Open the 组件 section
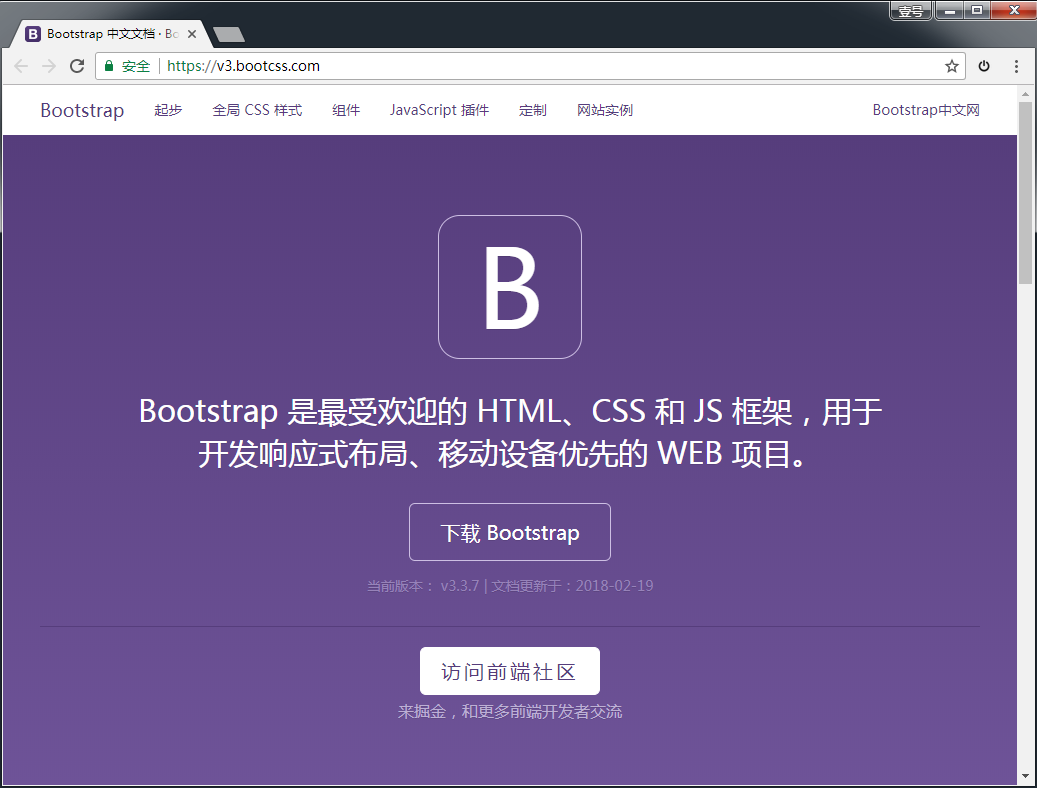The height and width of the screenshot is (788, 1037). pyautogui.click(x=346, y=110)
